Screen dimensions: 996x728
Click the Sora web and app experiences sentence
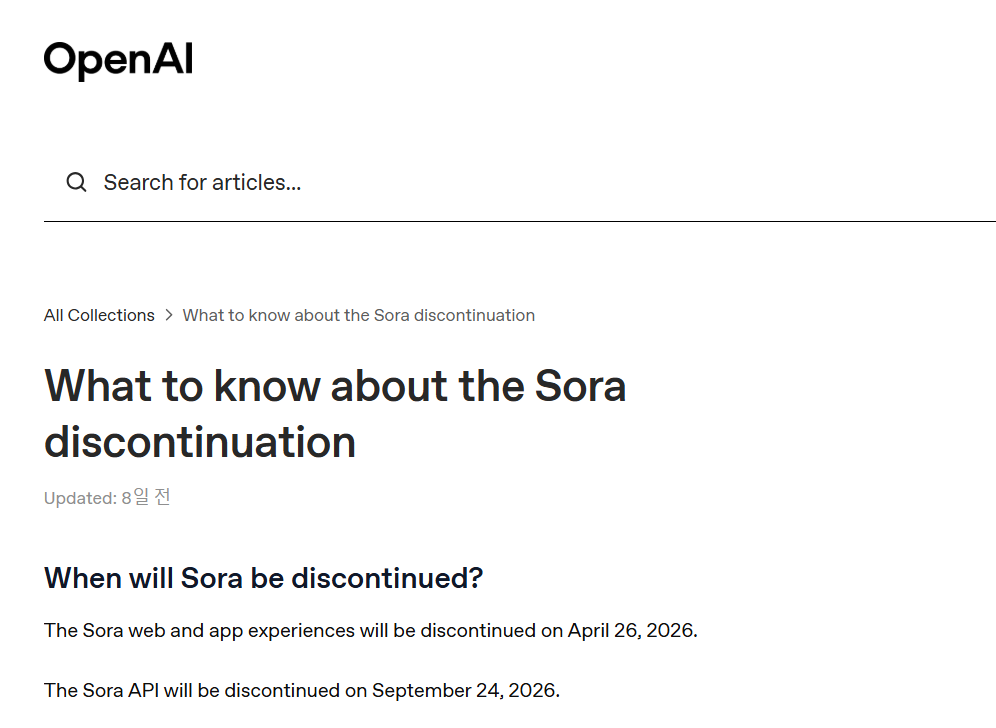pos(370,630)
